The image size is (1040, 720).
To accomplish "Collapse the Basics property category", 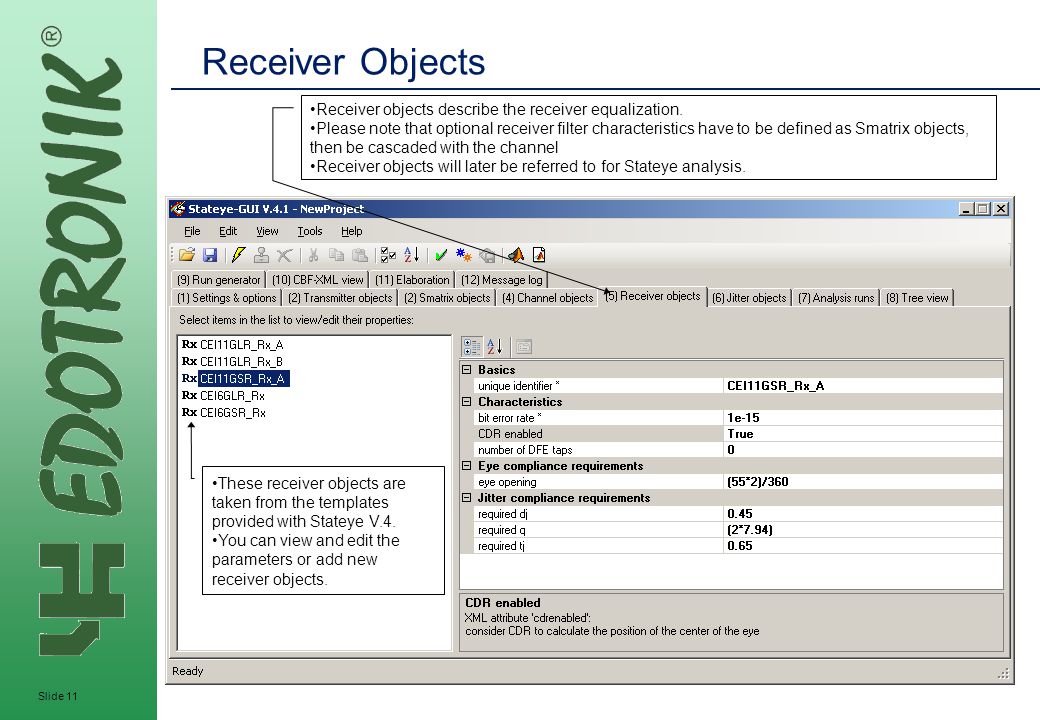I will coord(466,369).
